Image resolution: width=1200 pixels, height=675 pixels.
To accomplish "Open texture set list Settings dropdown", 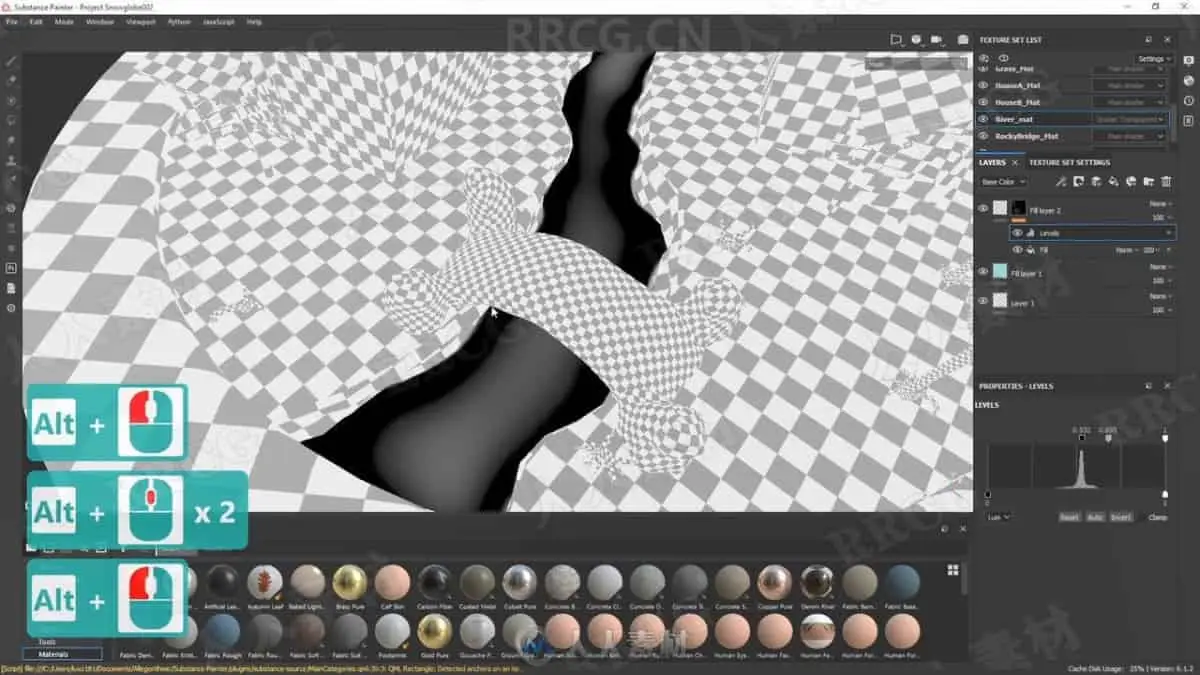I will point(1154,59).
